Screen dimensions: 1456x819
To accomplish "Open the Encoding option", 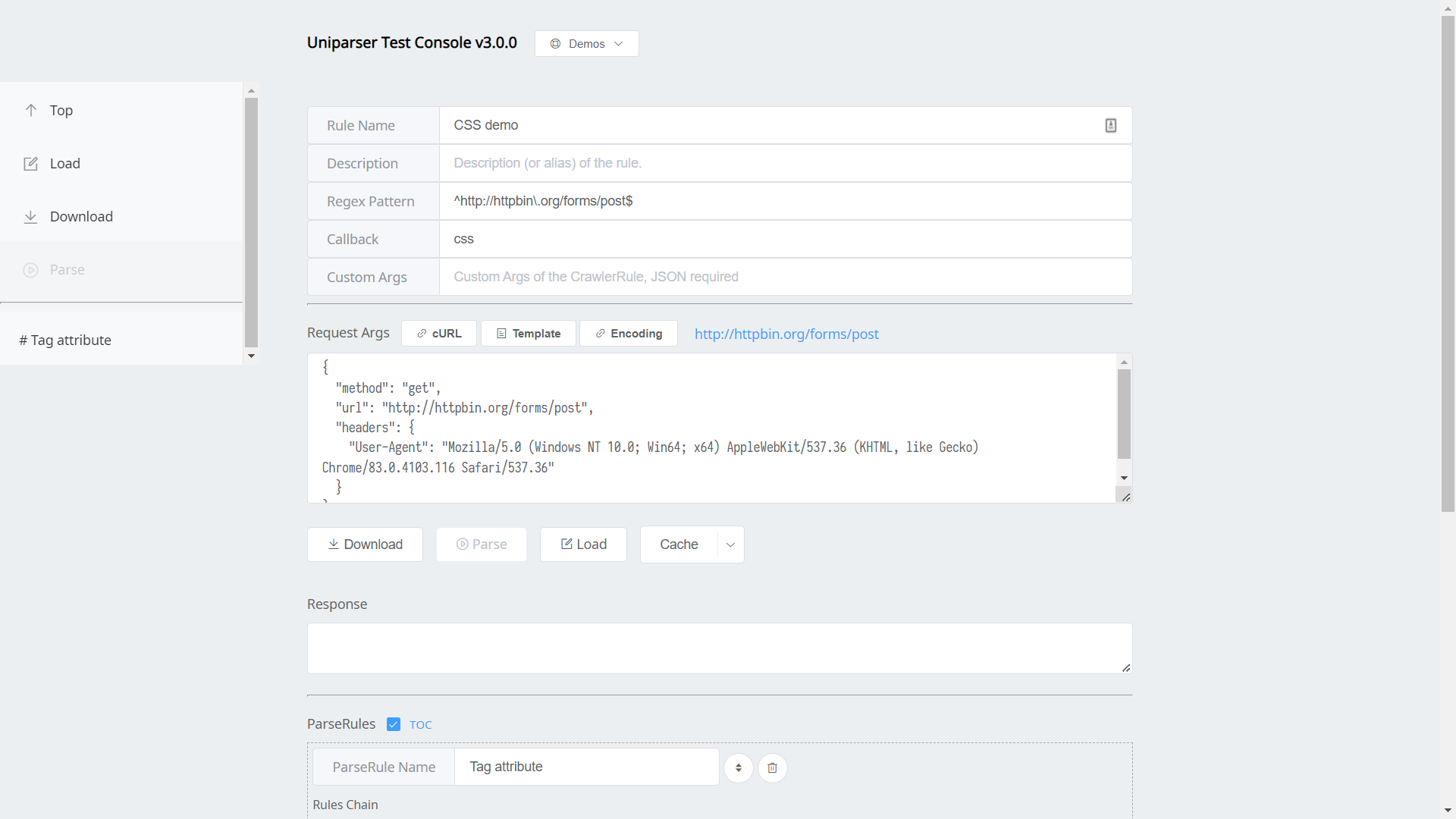I will point(628,334).
